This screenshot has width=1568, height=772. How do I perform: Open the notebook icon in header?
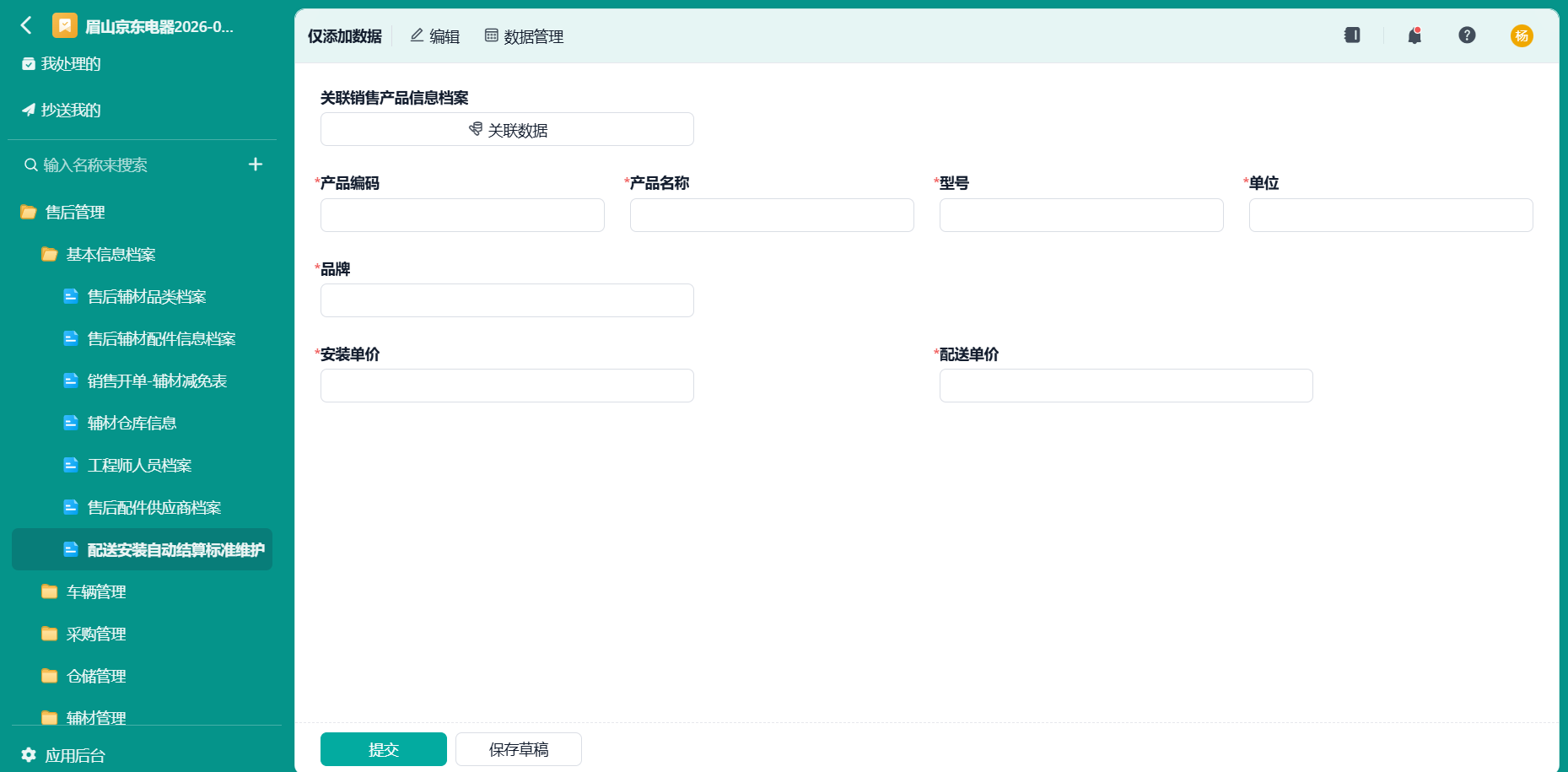(x=1352, y=35)
